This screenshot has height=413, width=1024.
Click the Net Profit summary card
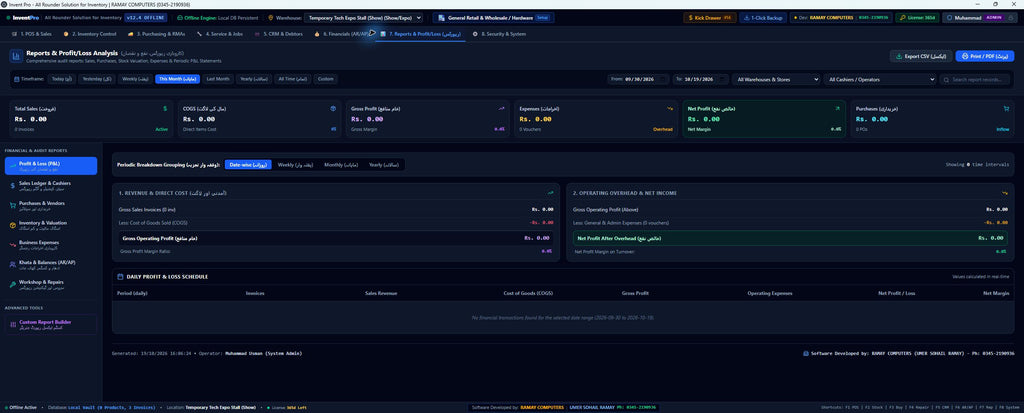coord(764,119)
